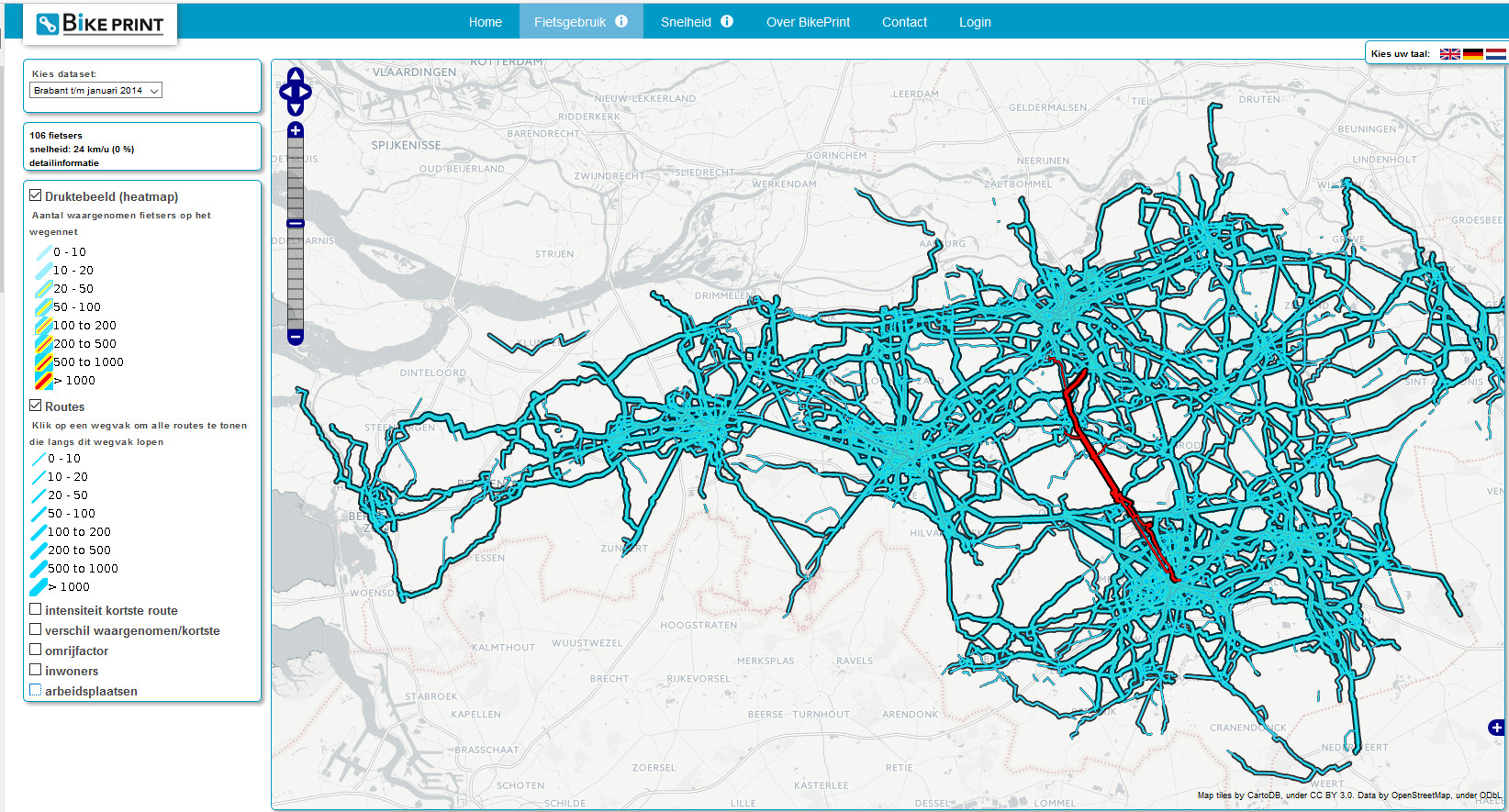This screenshot has width=1509, height=812.
Task: Enable arbeidsplaatsen layer
Action: click(x=36, y=690)
